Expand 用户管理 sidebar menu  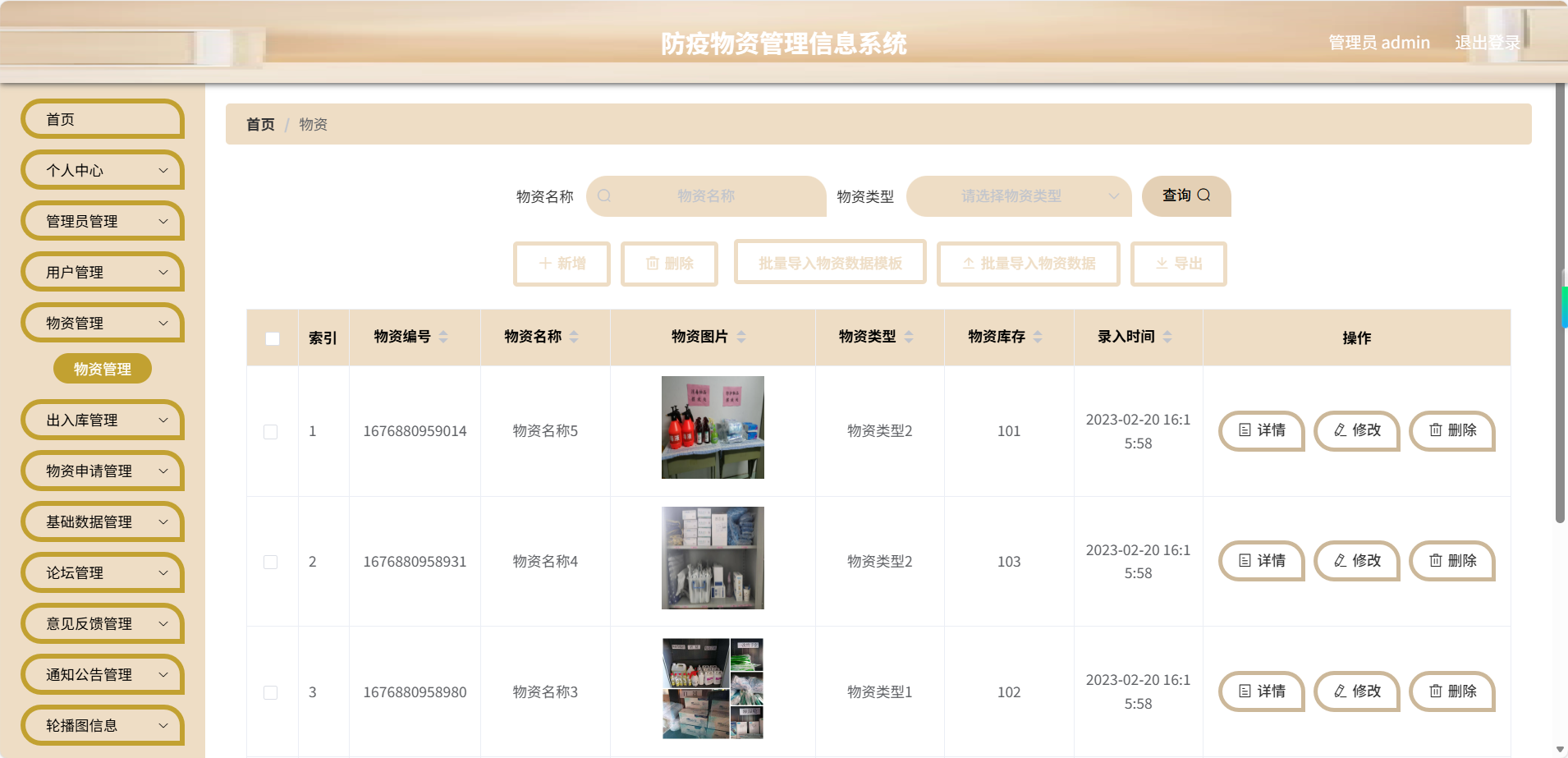(x=103, y=272)
